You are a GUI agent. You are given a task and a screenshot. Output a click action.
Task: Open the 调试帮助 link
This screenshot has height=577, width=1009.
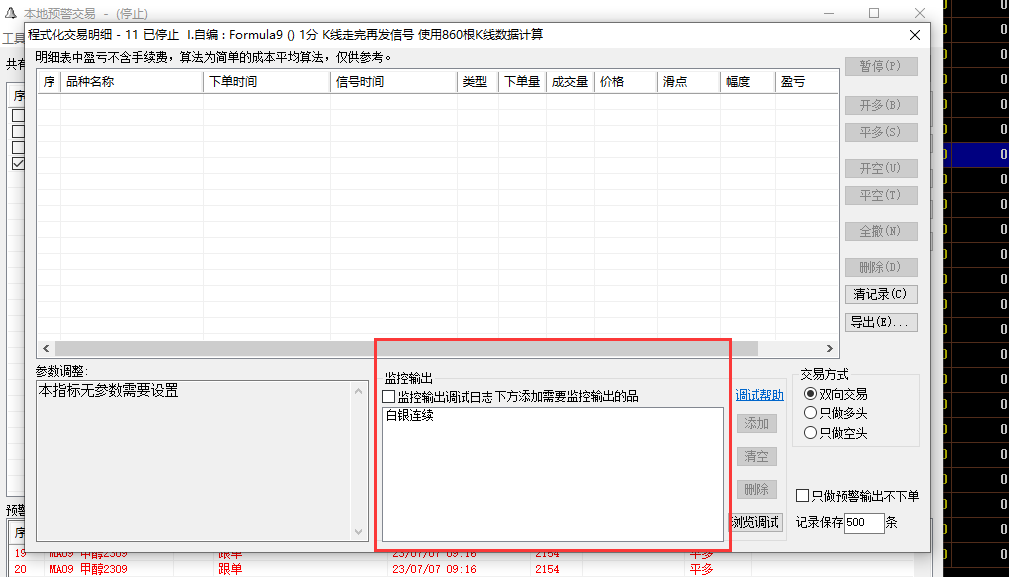[759, 396]
